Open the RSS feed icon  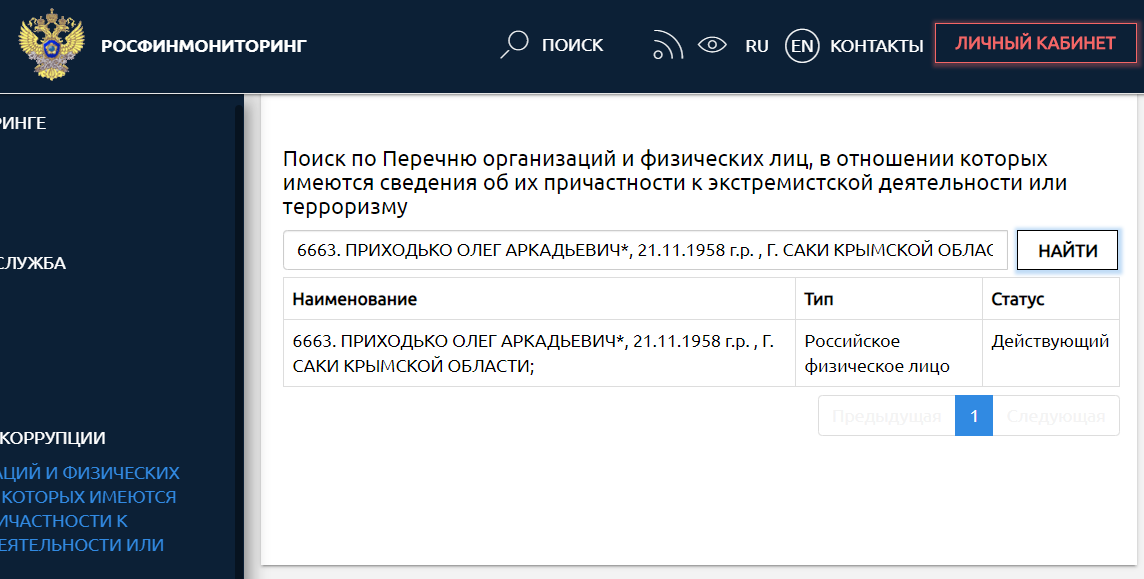coord(667,45)
